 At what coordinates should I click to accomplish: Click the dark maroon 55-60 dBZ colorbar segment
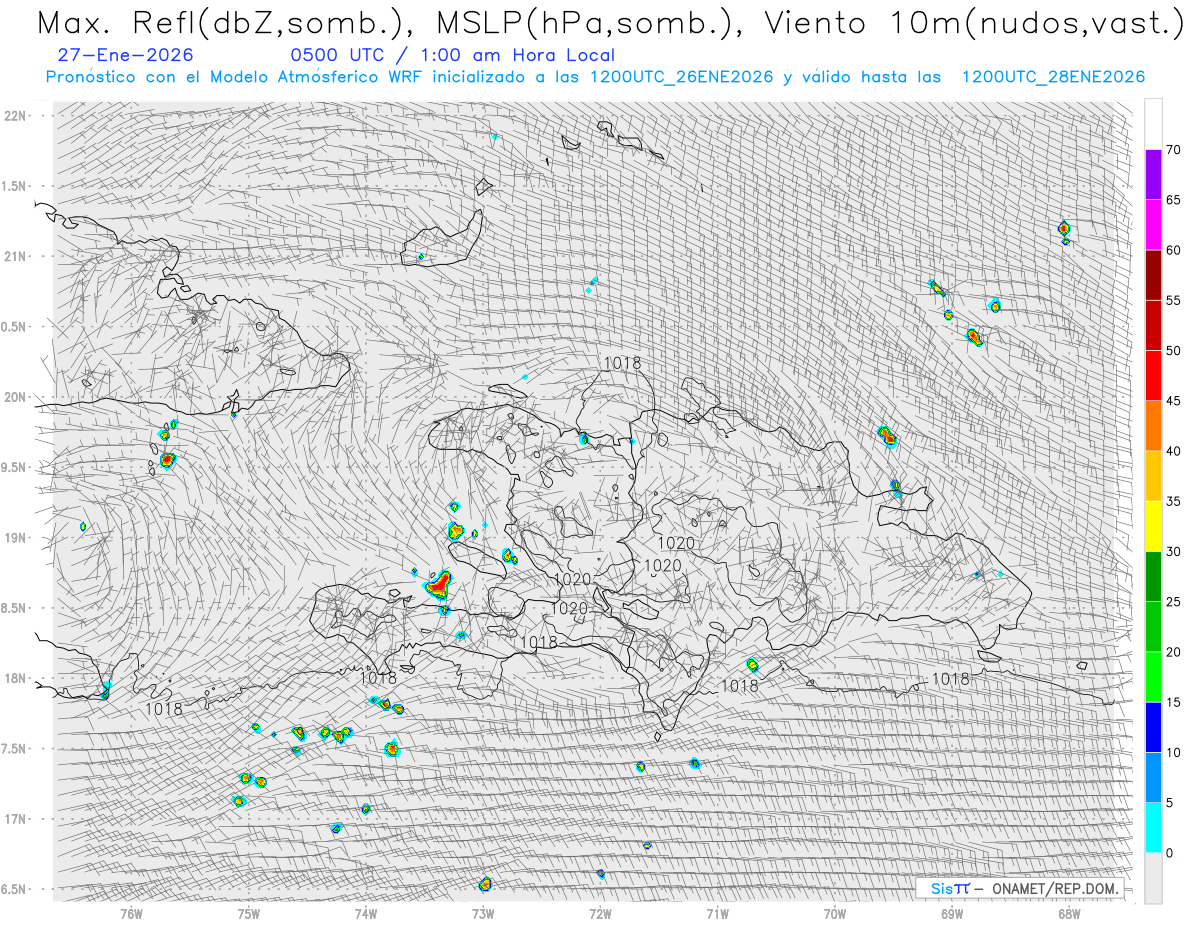tap(1153, 275)
